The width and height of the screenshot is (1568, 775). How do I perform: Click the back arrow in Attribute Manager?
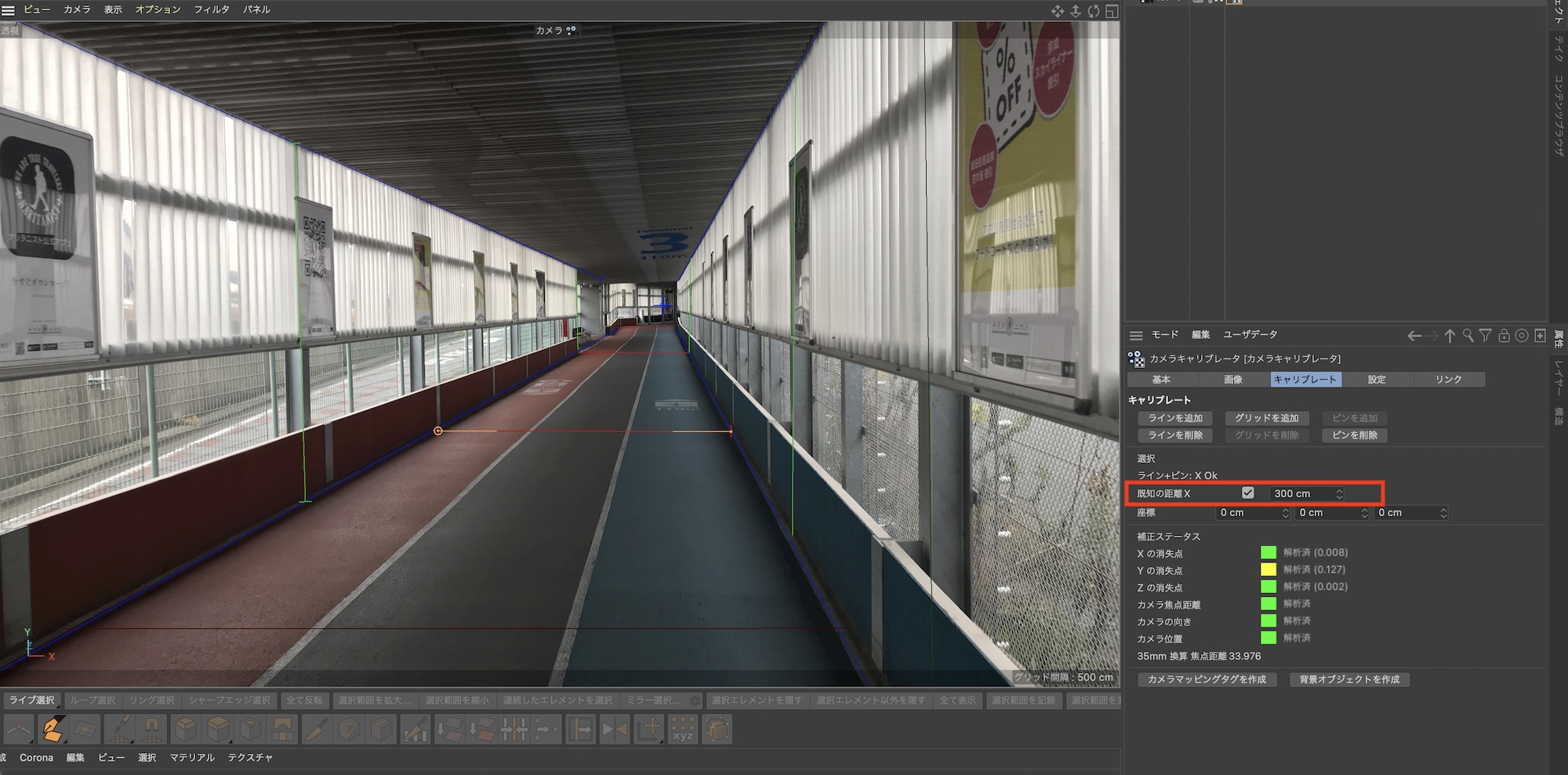coord(1414,336)
